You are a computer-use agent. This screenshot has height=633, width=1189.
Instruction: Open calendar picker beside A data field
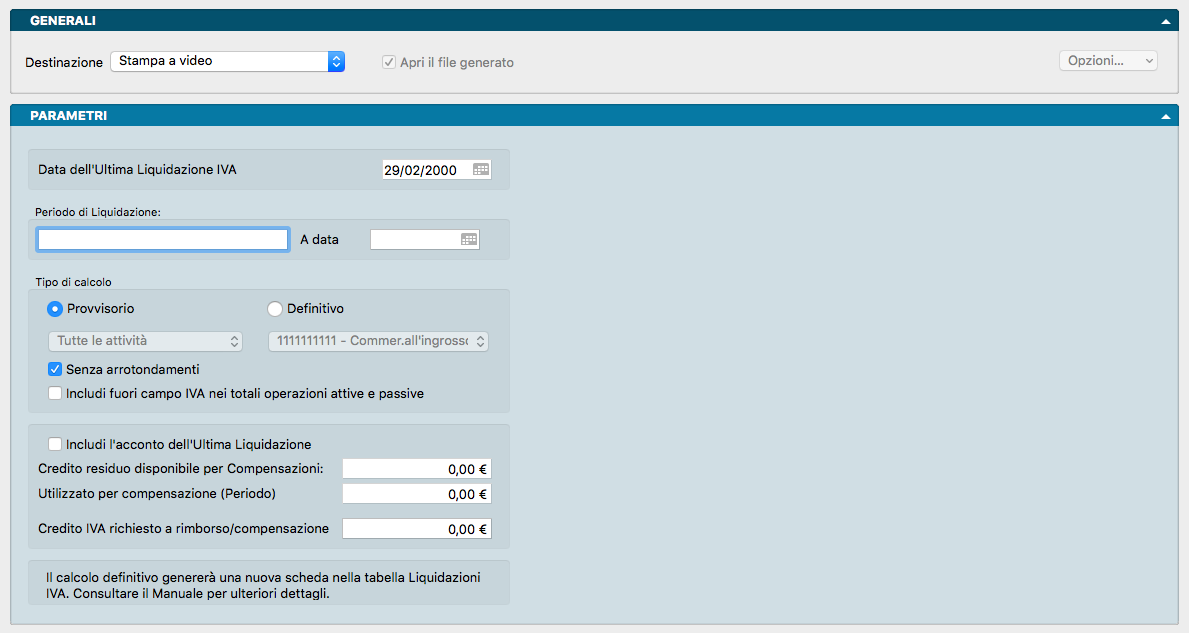(x=469, y=240)
